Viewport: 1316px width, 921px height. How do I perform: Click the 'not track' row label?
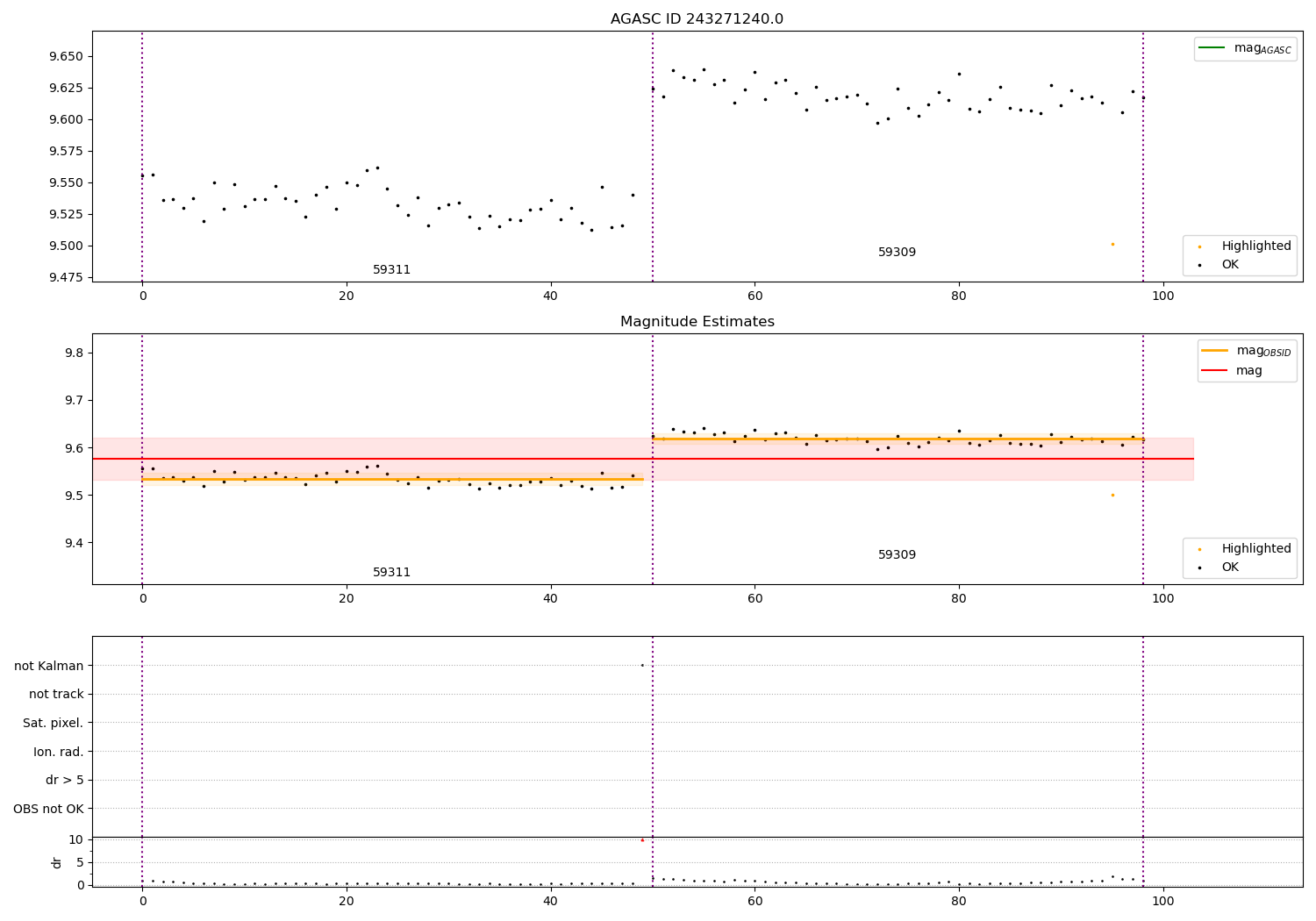pyautogui.click(x=56, y=694)
